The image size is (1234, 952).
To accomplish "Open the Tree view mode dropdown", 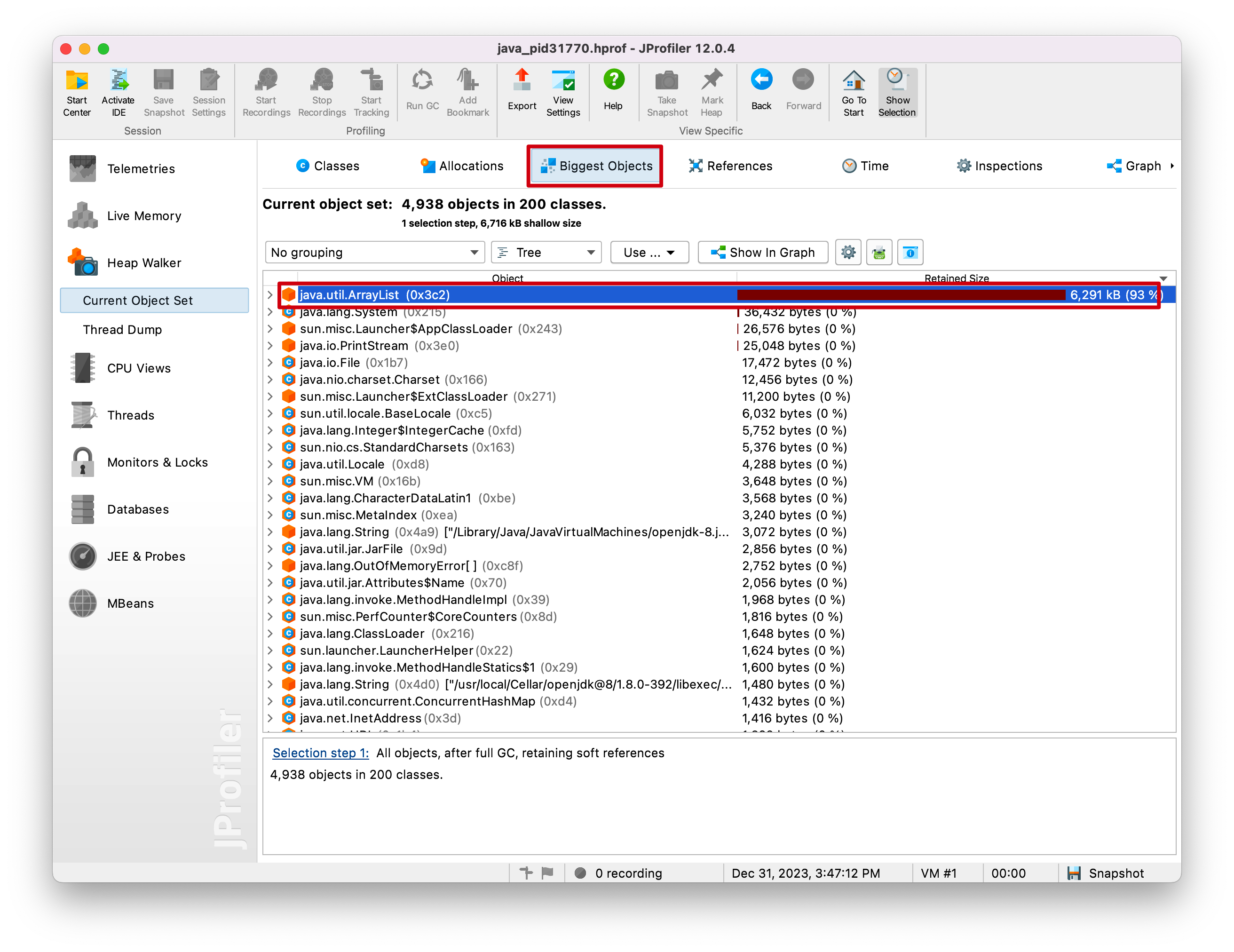I will point(546,253).
